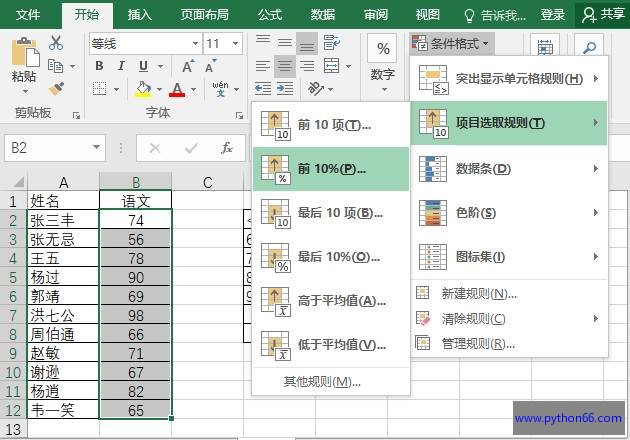Align text right
The width and height of the screenshot is (630, 440).
pos(307,66)
